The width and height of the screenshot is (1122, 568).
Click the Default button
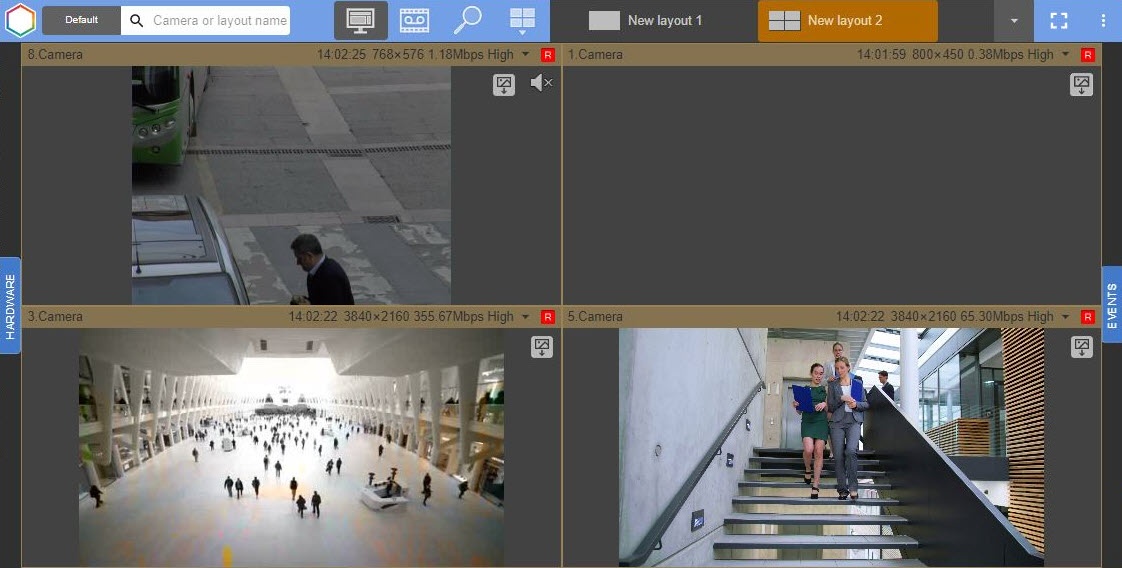81,20
